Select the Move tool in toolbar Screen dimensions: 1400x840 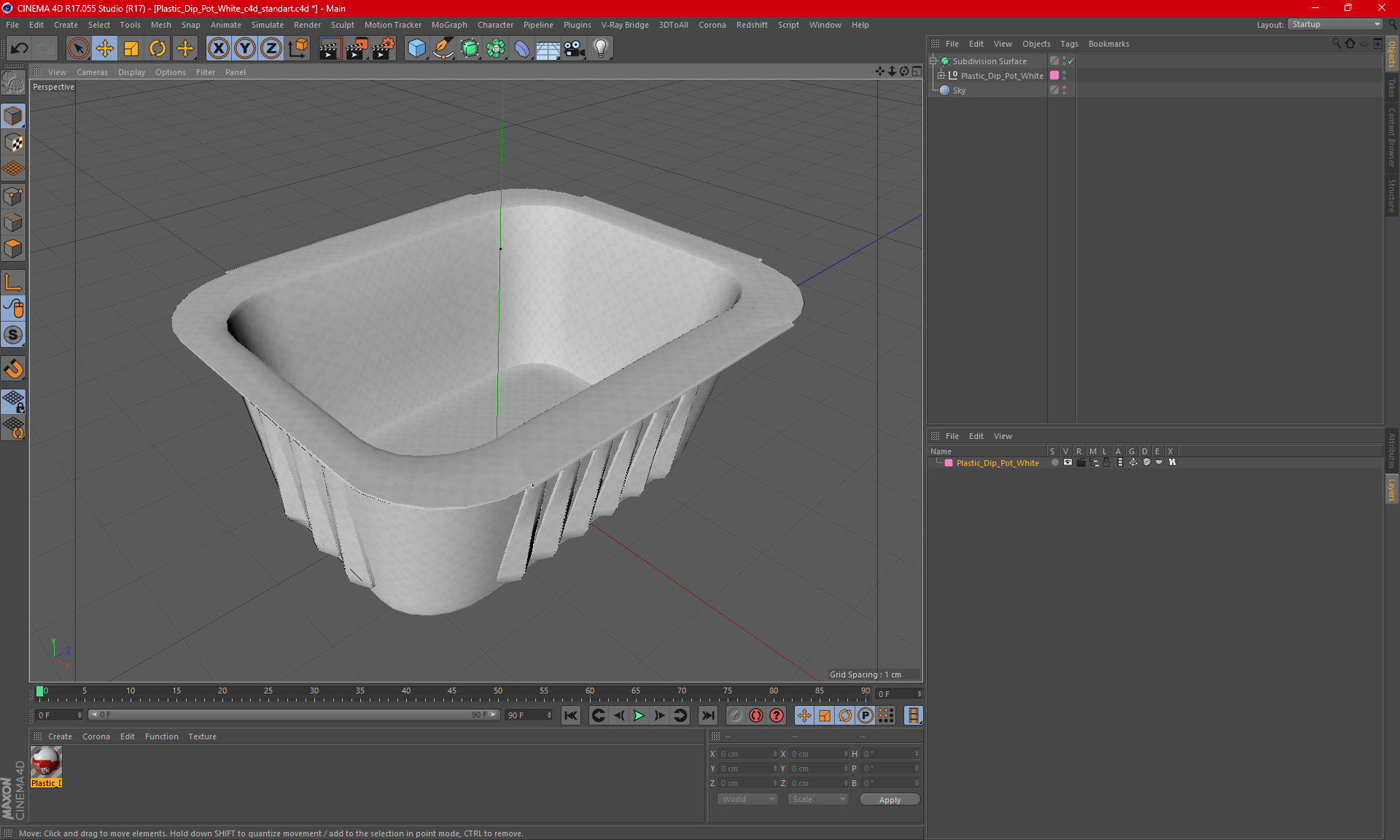[x=105, y=49]
